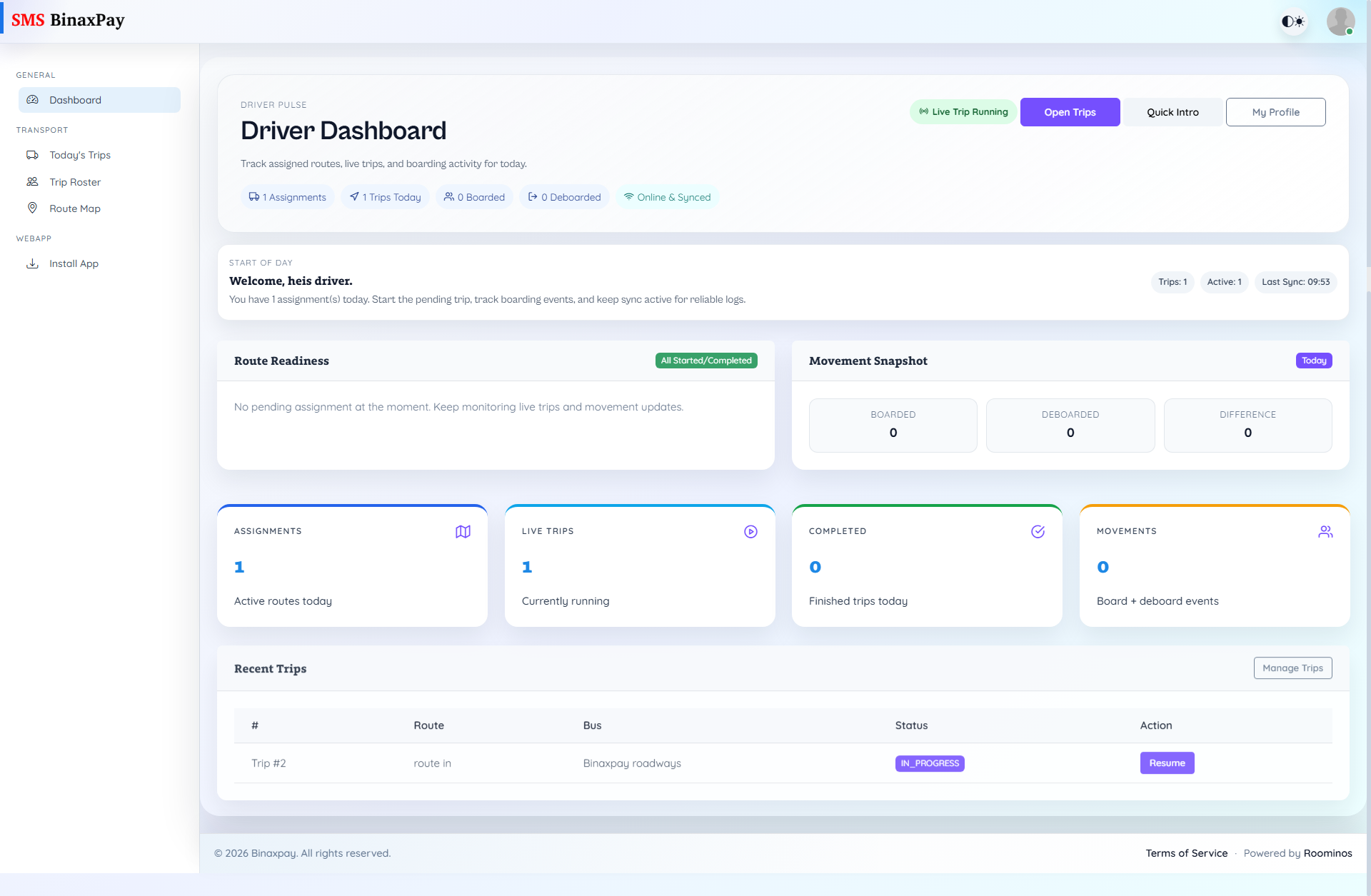Click the Install App download icon
The height and width of the screenshot is (896, 1371).
pyautogui.click(x=32, y=263)
